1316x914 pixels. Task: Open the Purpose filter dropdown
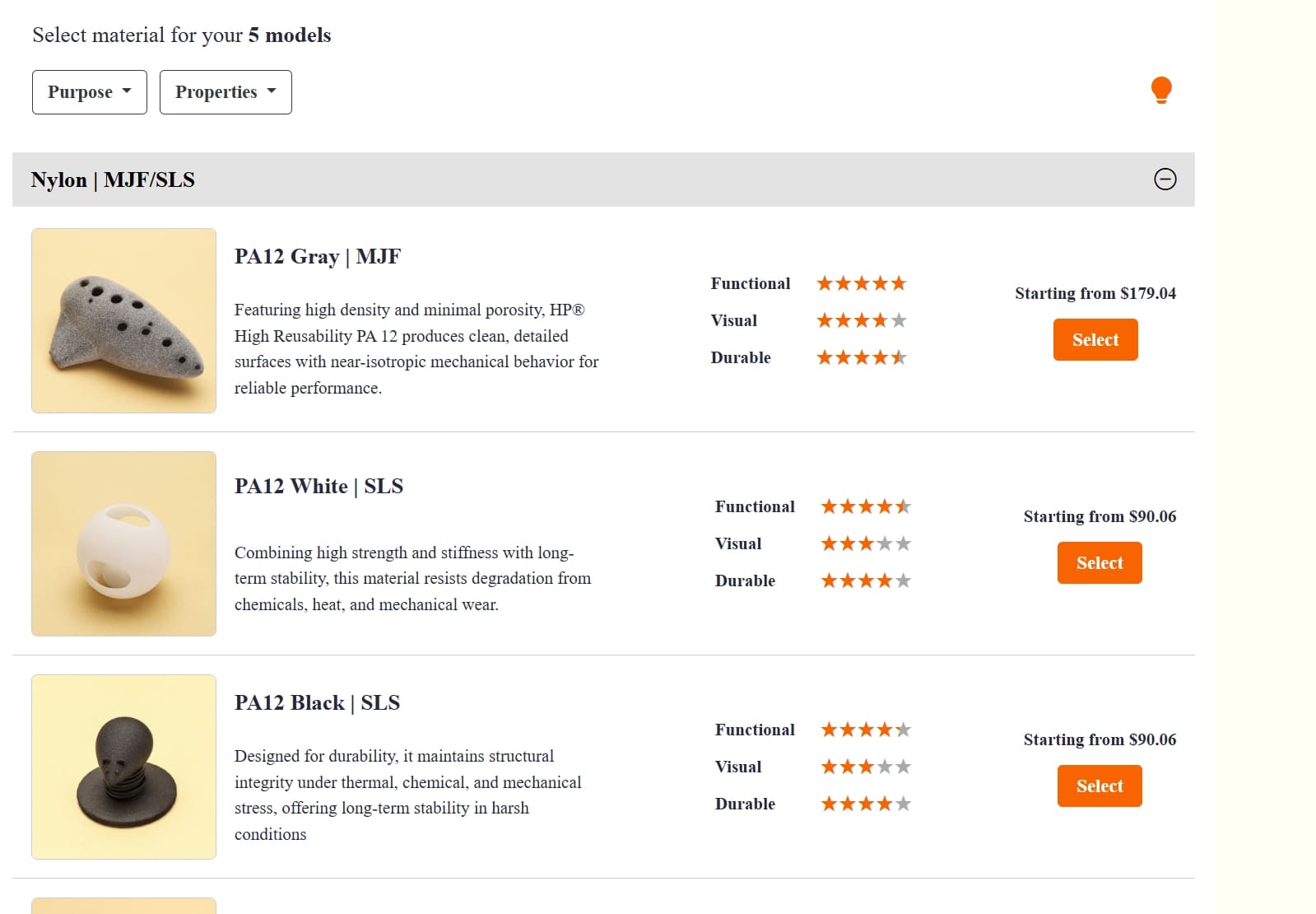pyautogui.click(x=89, y=91)
